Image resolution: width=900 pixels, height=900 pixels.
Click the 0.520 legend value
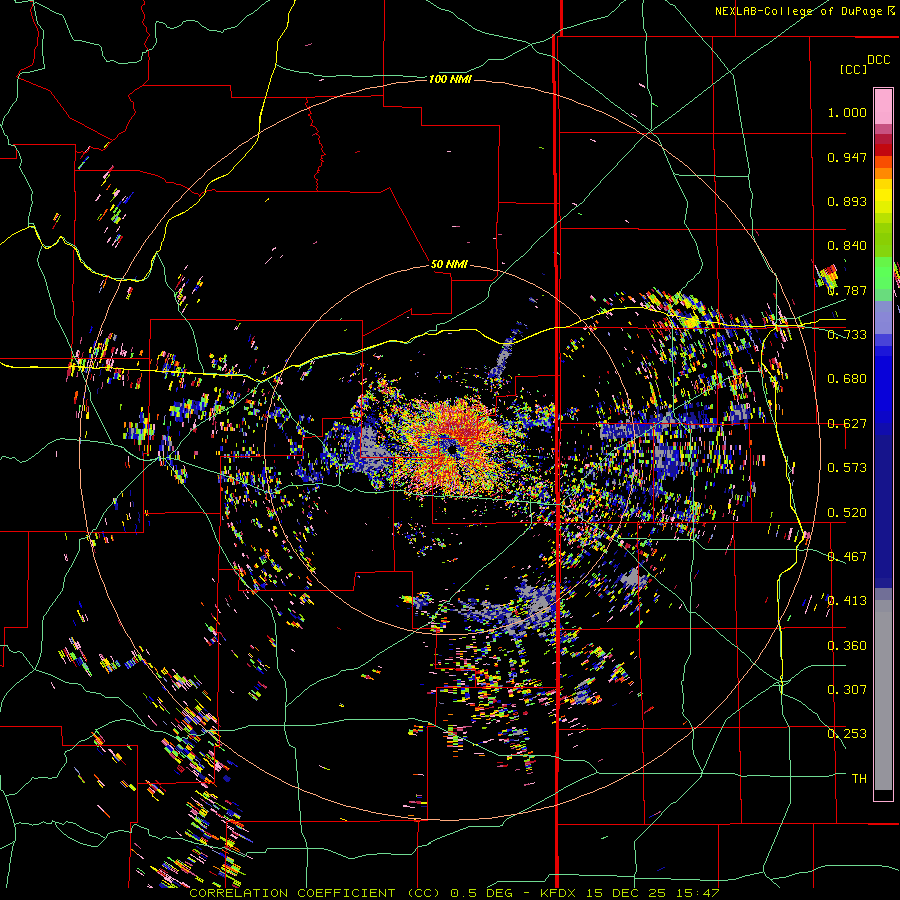(x=847, y=513)
